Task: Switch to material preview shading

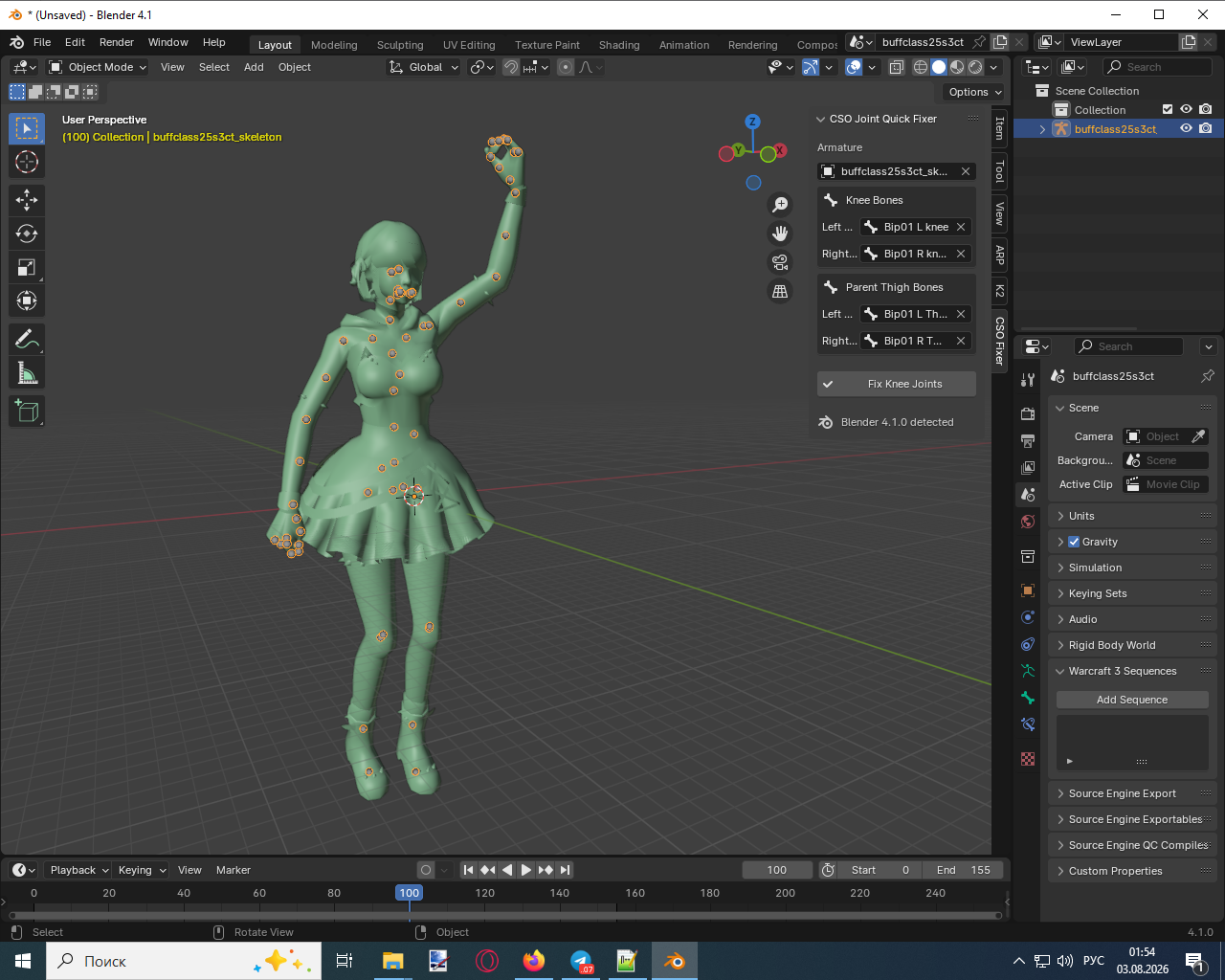Action: (x=957, y=67)
